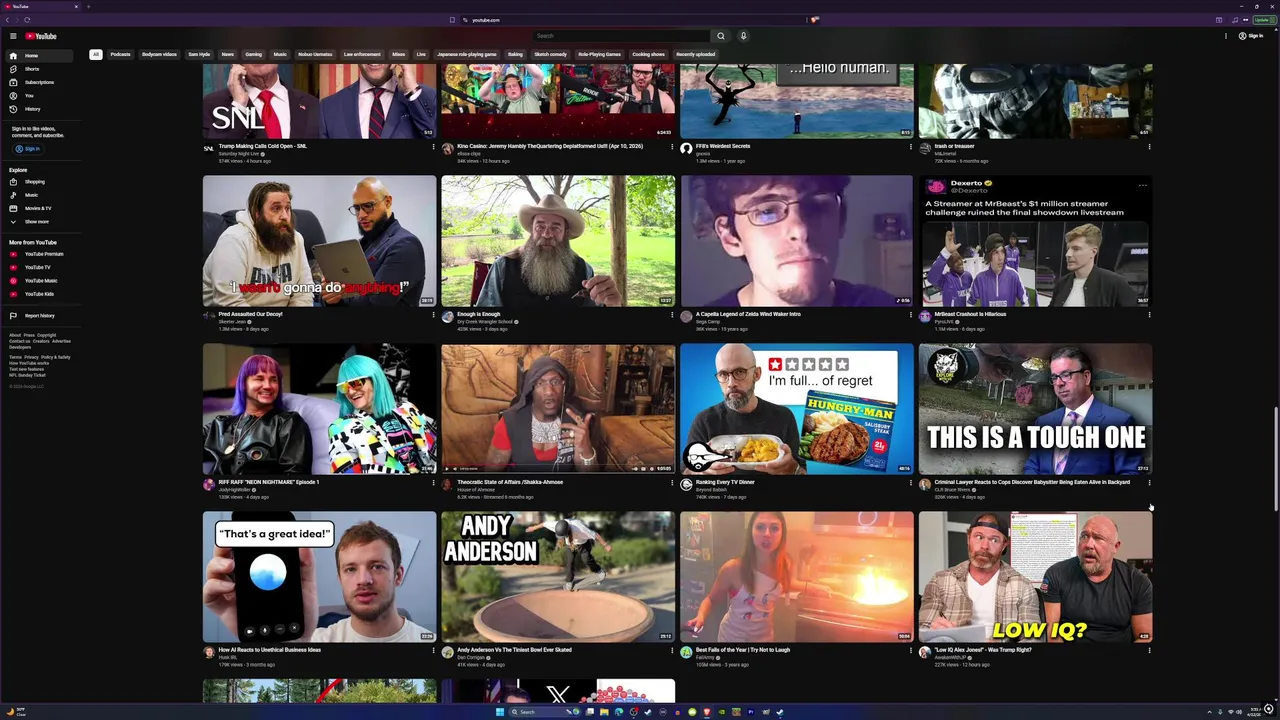Image resolution: width=1280 pixels, height=720 pixels.
Task: Expand Show more in Explore section
Action: [x=40, y=222]
